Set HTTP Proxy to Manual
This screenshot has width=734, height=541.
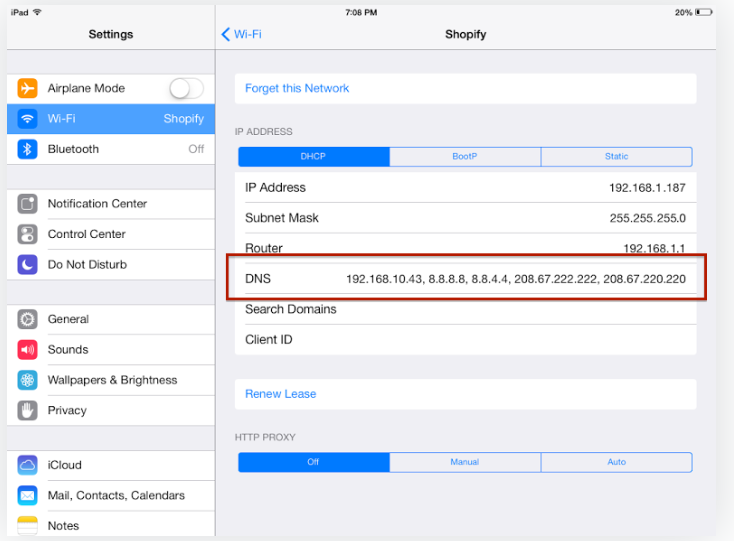(x=465, y=462)
